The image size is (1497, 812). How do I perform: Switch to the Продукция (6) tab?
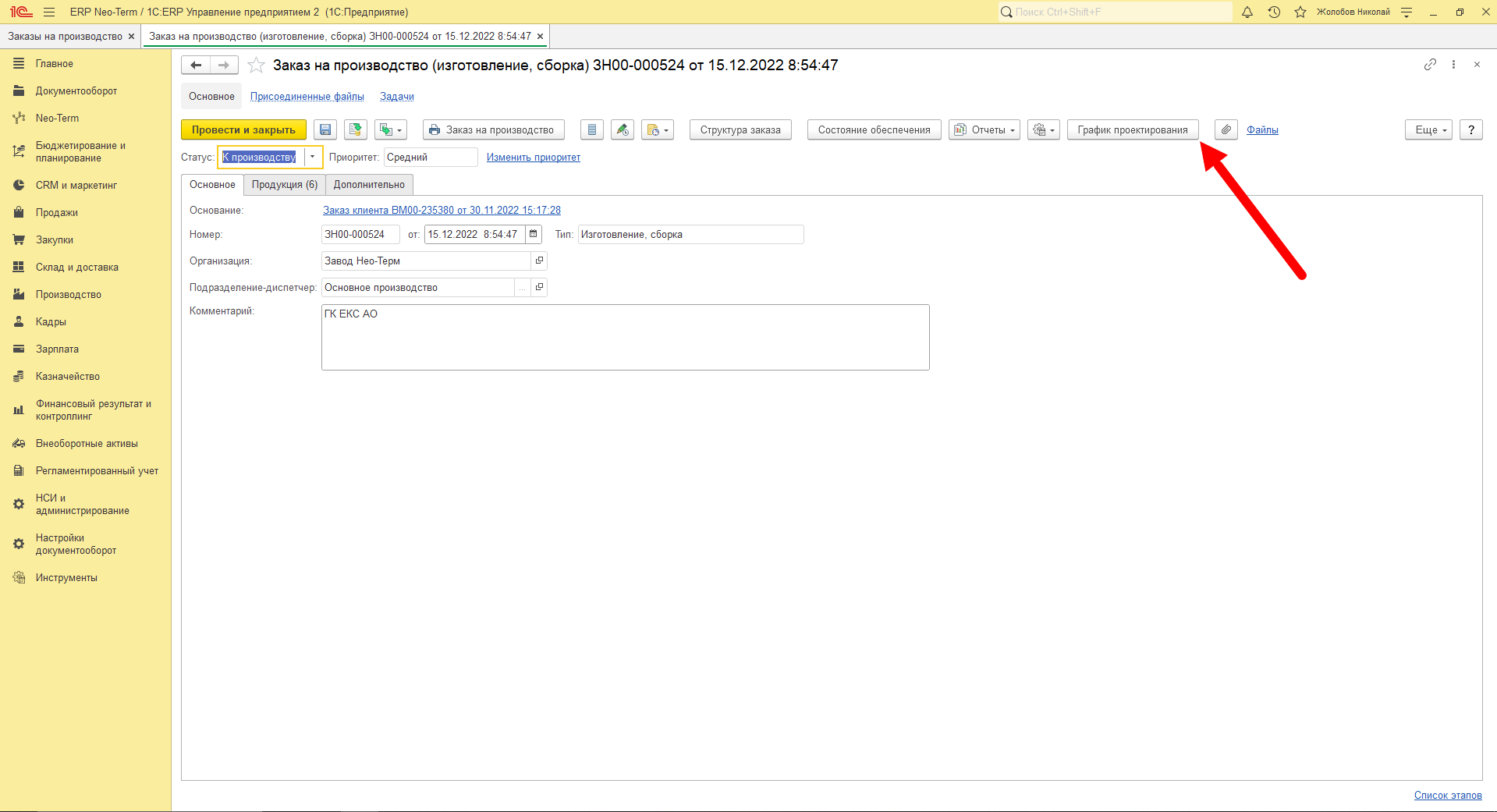coord(285,185)
